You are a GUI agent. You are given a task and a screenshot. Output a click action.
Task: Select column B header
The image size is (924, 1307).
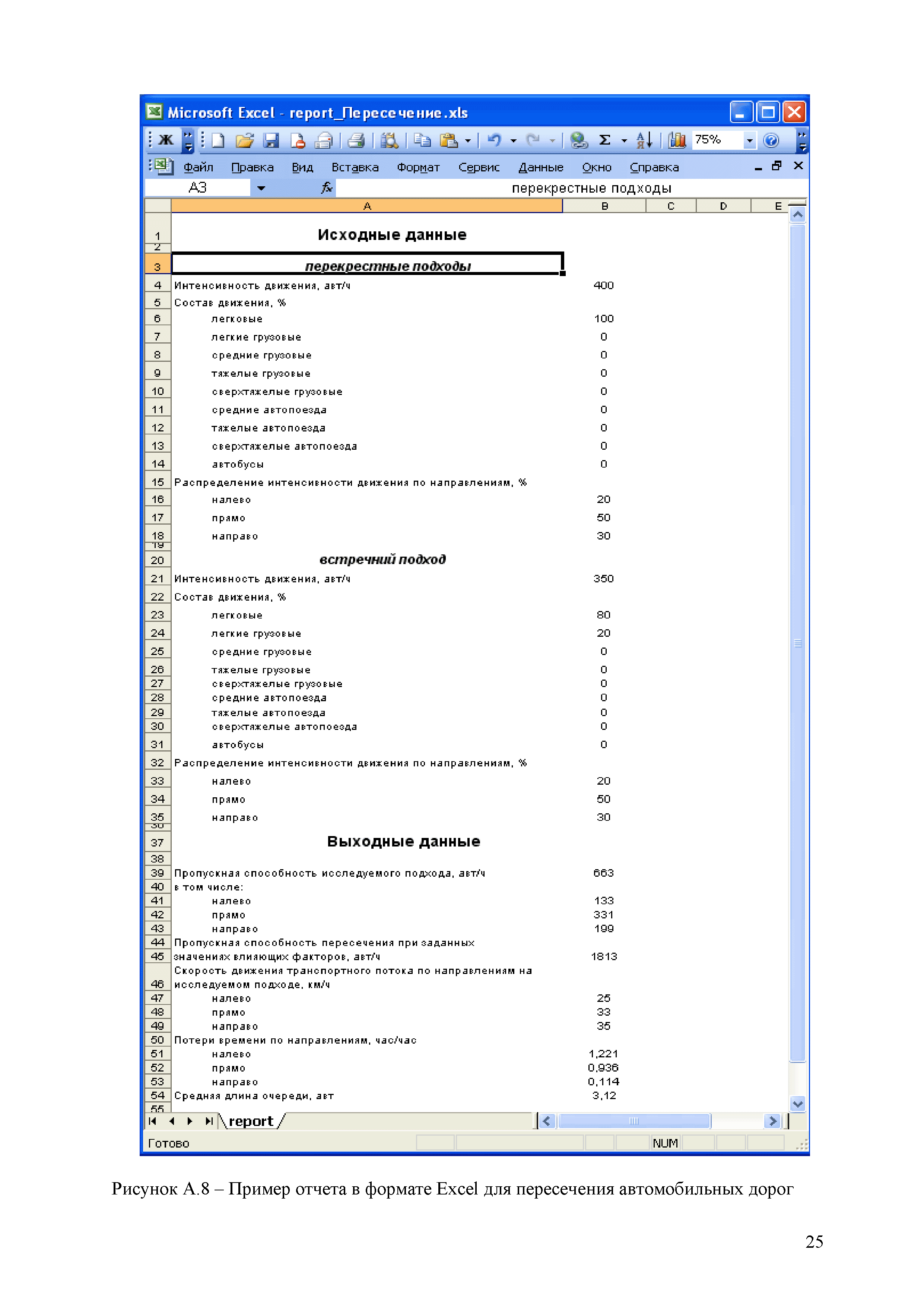[604, 206]
